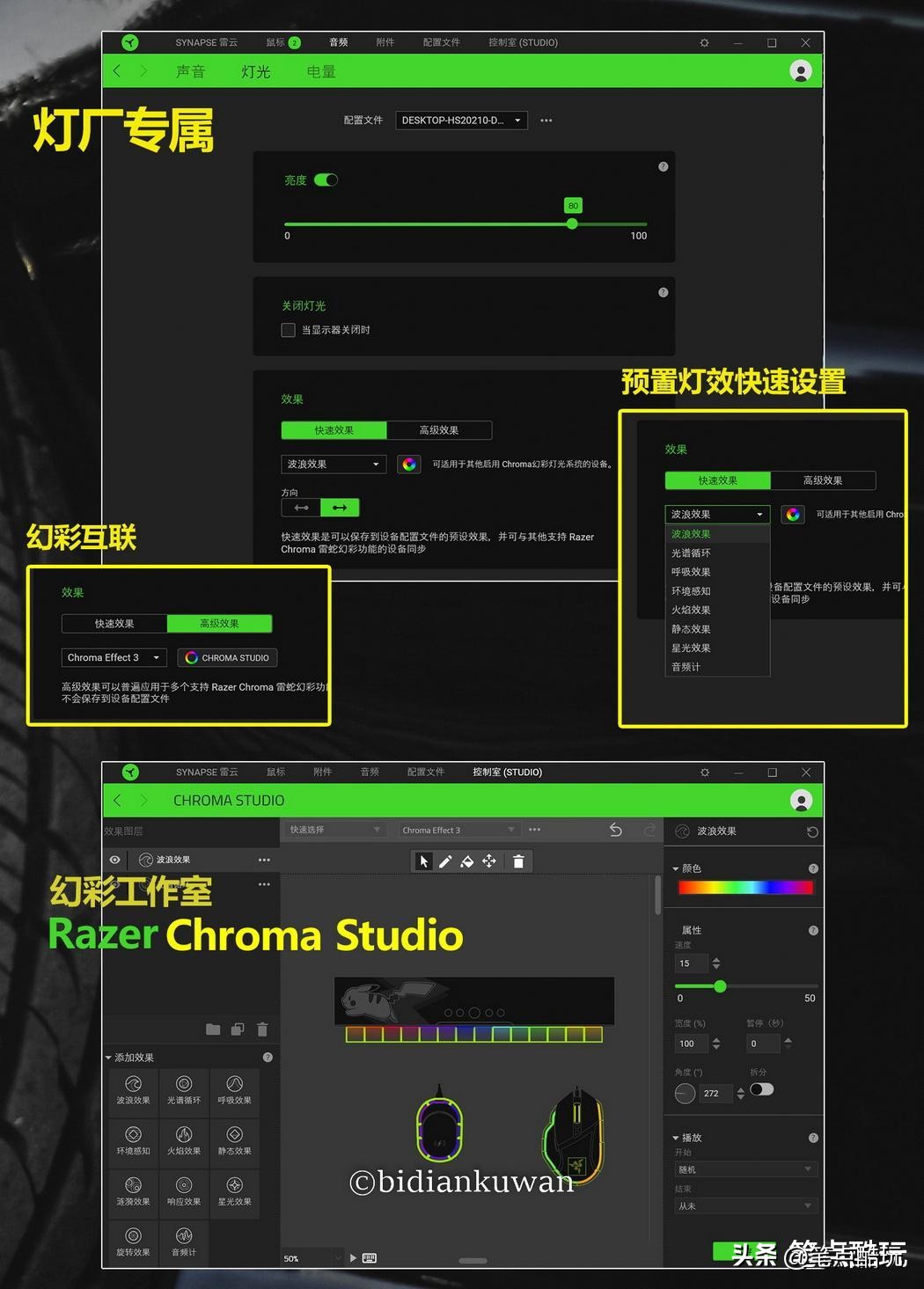Click the CHROMA STUDIO button

pyautogui.click(x=226, y=657)
